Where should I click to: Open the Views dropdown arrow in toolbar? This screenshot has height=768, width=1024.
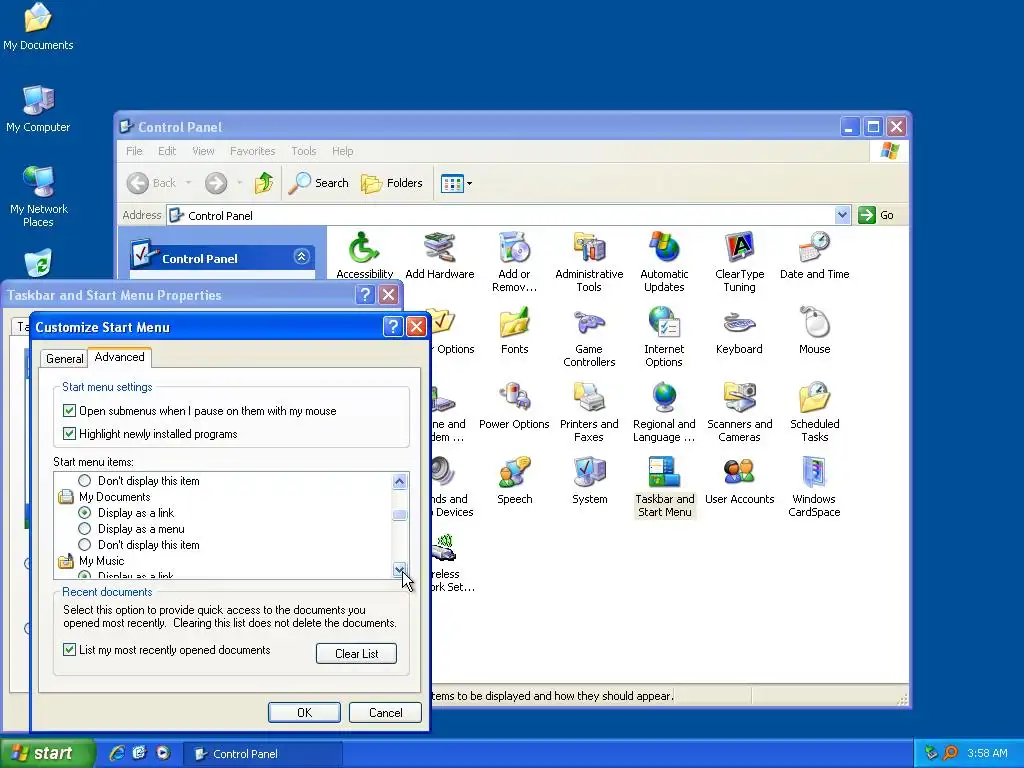point(470,184)
